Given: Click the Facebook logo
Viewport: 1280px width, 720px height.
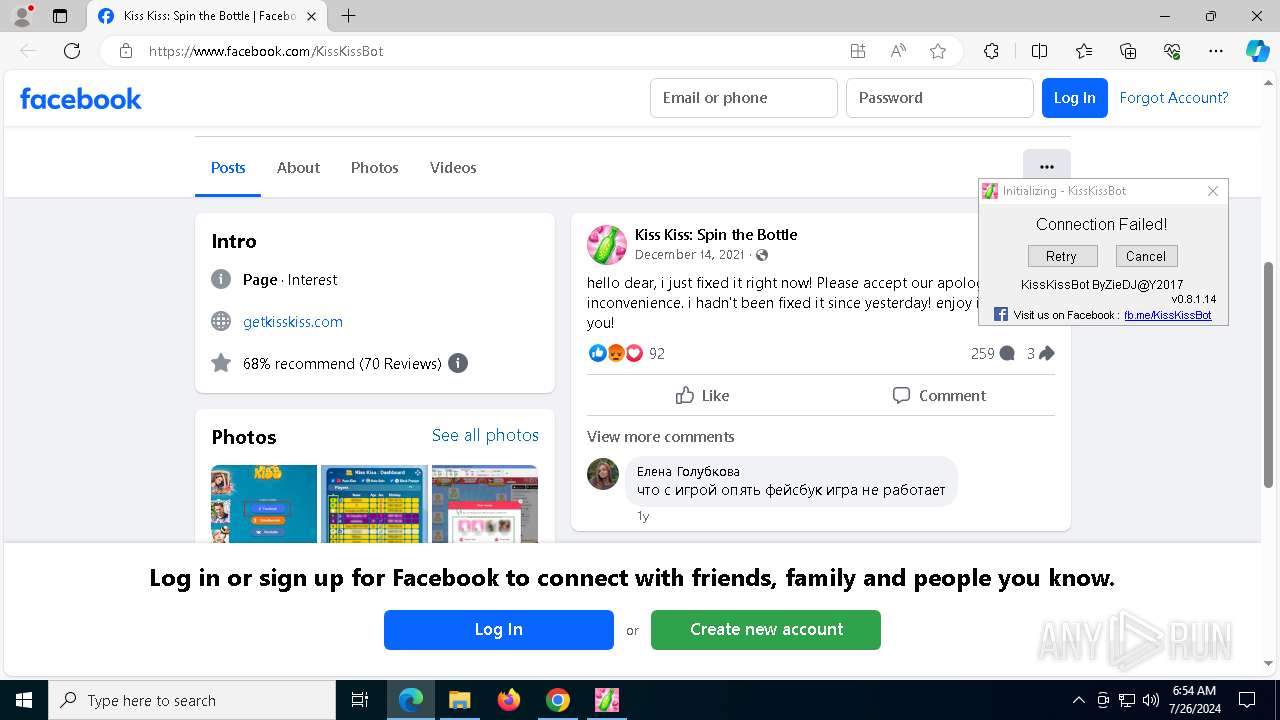Looking at the screenshot, I should click(x=81, y=98).
